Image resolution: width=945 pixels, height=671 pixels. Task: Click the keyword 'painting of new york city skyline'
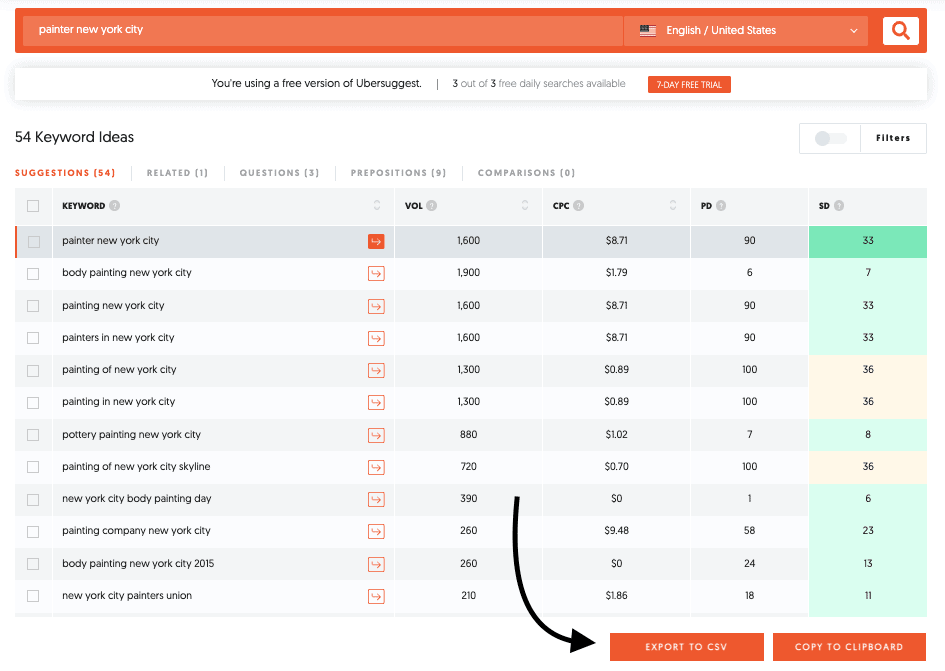136,466
